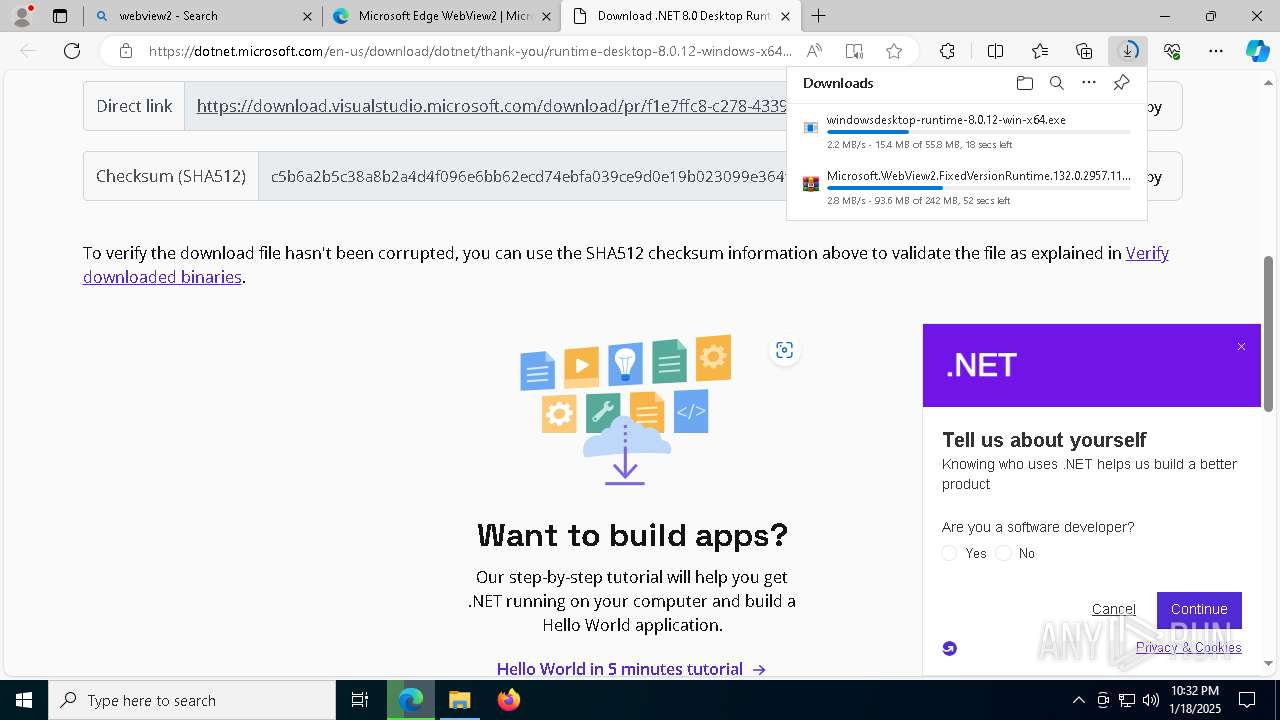Open the direct download link URL
The height and width of the screenshot is (720, 1280).
pos(491,106)
